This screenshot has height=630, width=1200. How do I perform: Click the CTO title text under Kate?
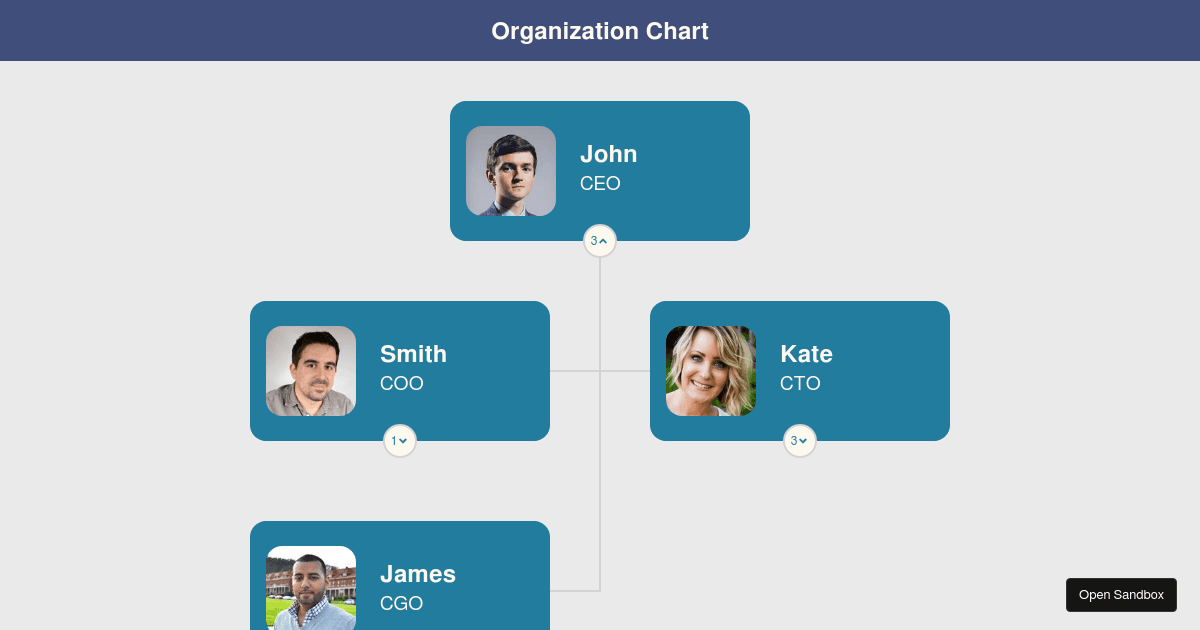[x=800, y=383]
